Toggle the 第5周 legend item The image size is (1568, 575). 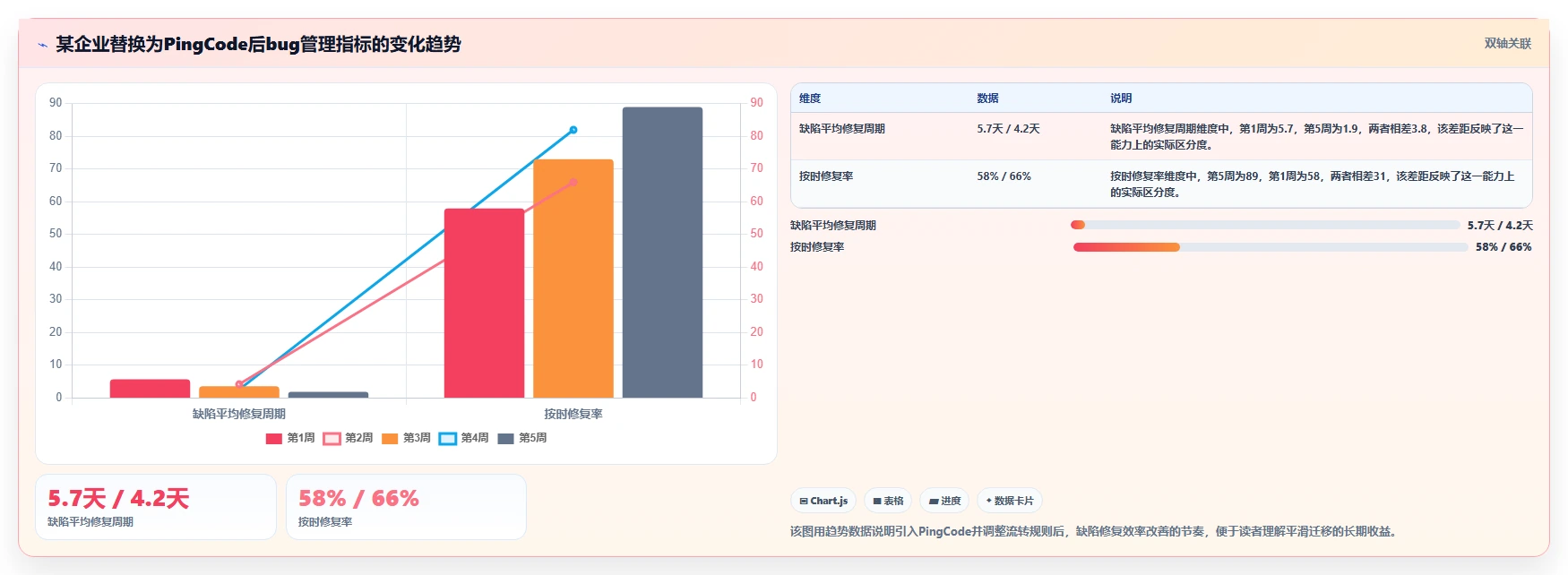tap(522, 438)
